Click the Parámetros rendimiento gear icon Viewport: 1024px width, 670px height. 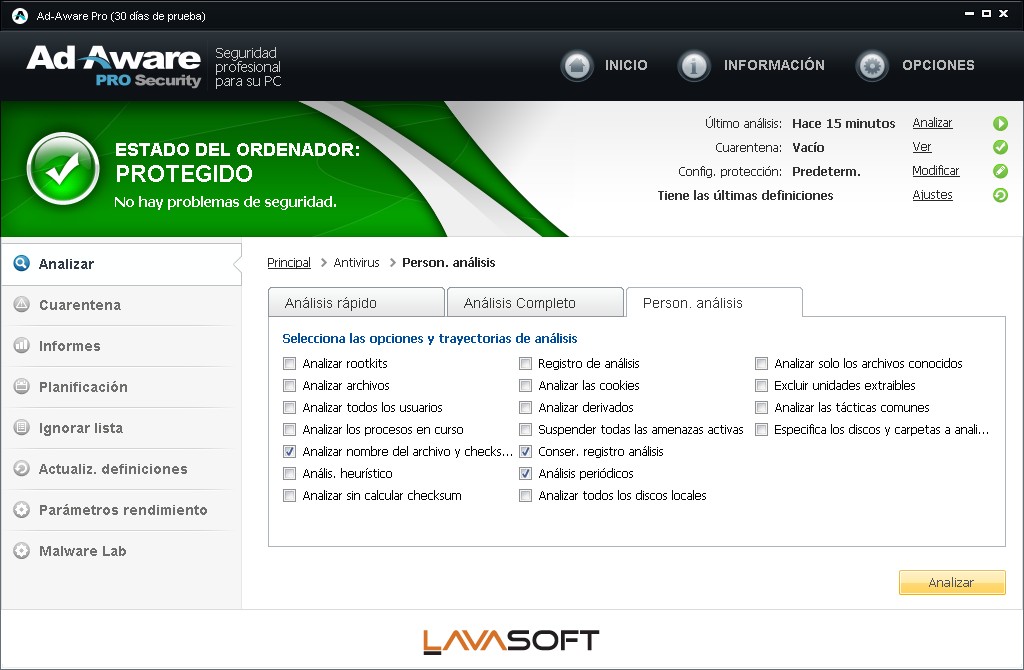click(x=22, y=509)
